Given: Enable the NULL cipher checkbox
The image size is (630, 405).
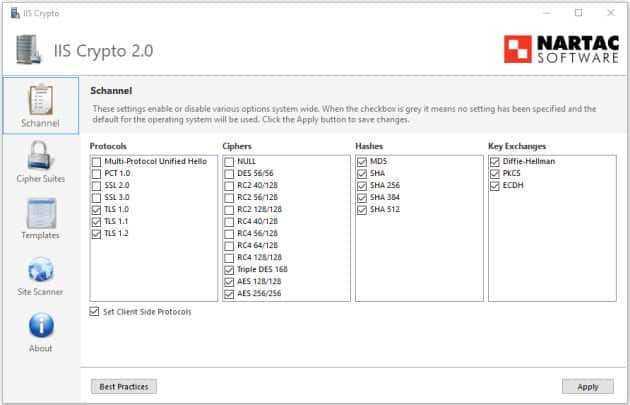Looking at the screenshot, I should click(229, 162).
